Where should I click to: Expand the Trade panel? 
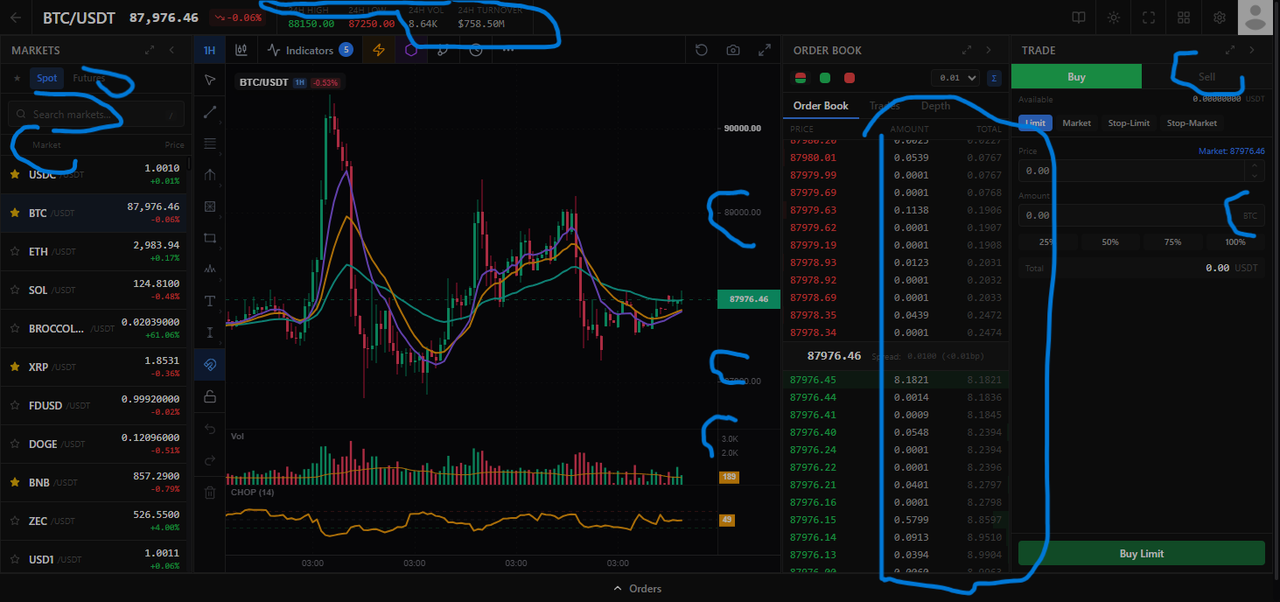point(1230,50)
